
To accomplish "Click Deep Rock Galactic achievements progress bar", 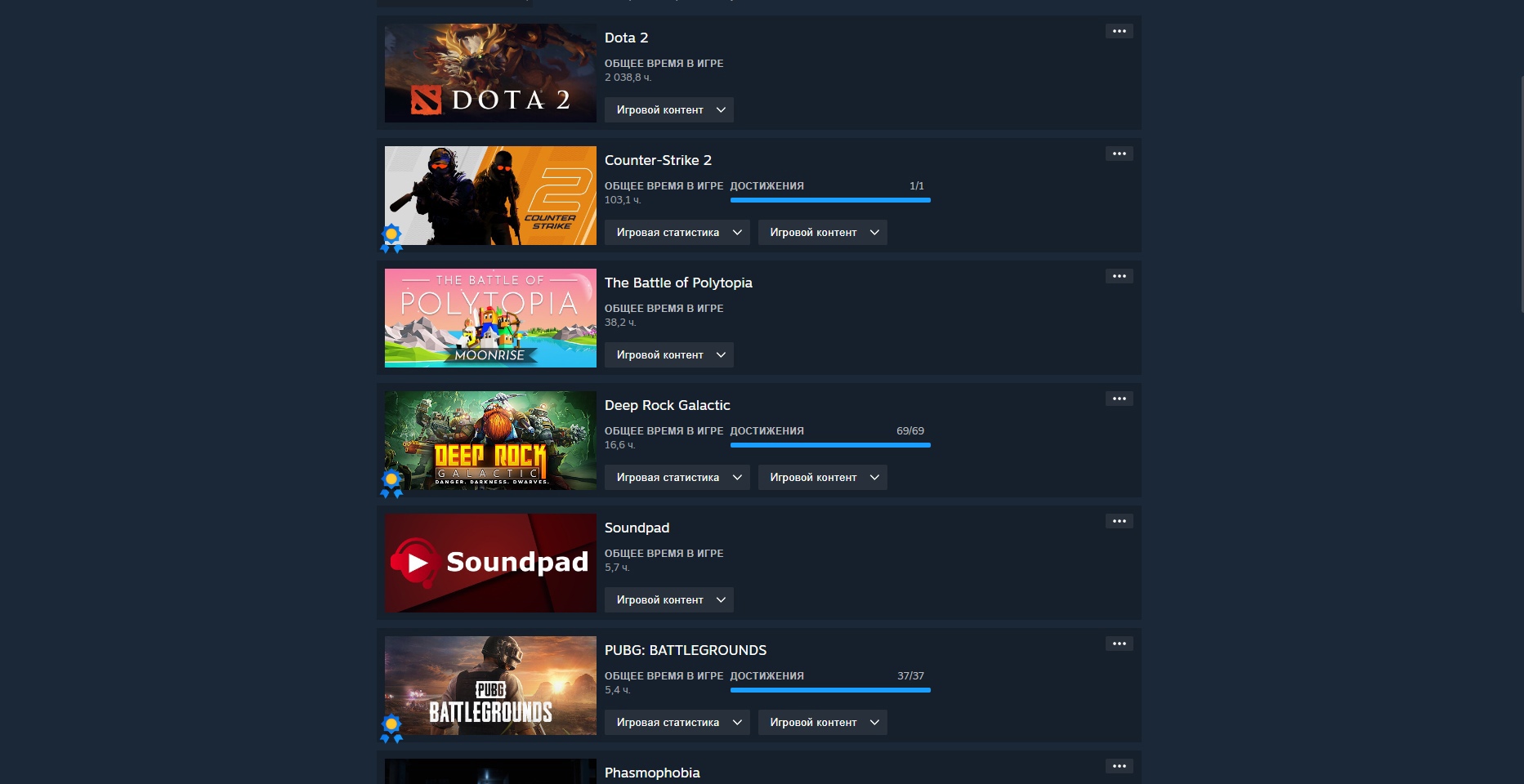I will [830, 445].
